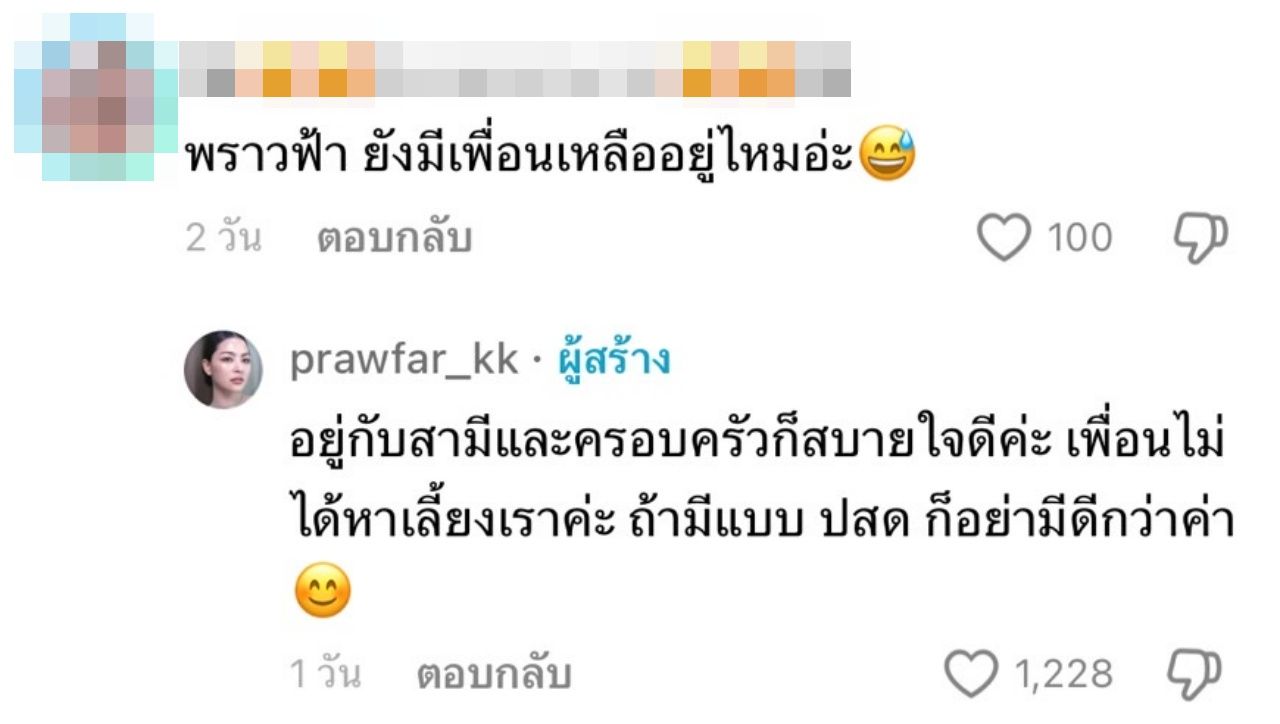
Task: Click the ผู้สร้าง creator badge
Action: click(613, 360)
